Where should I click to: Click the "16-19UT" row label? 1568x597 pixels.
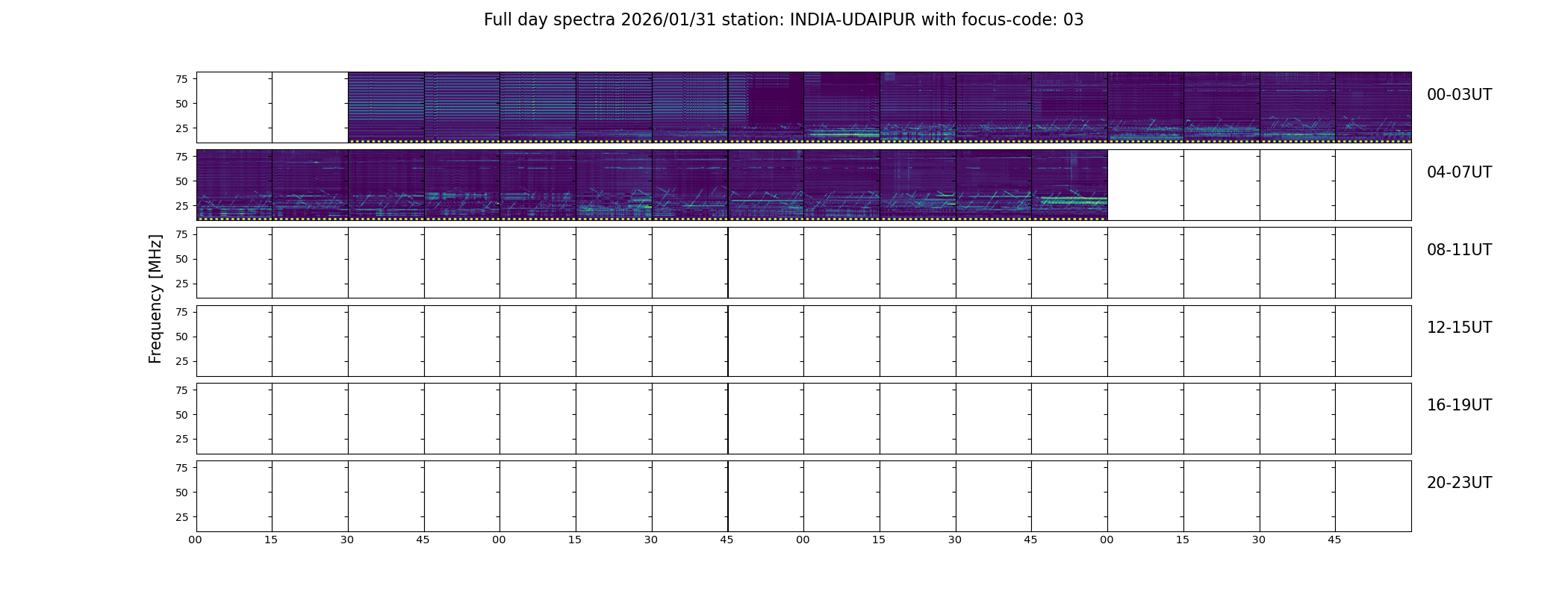(1459, 405)
